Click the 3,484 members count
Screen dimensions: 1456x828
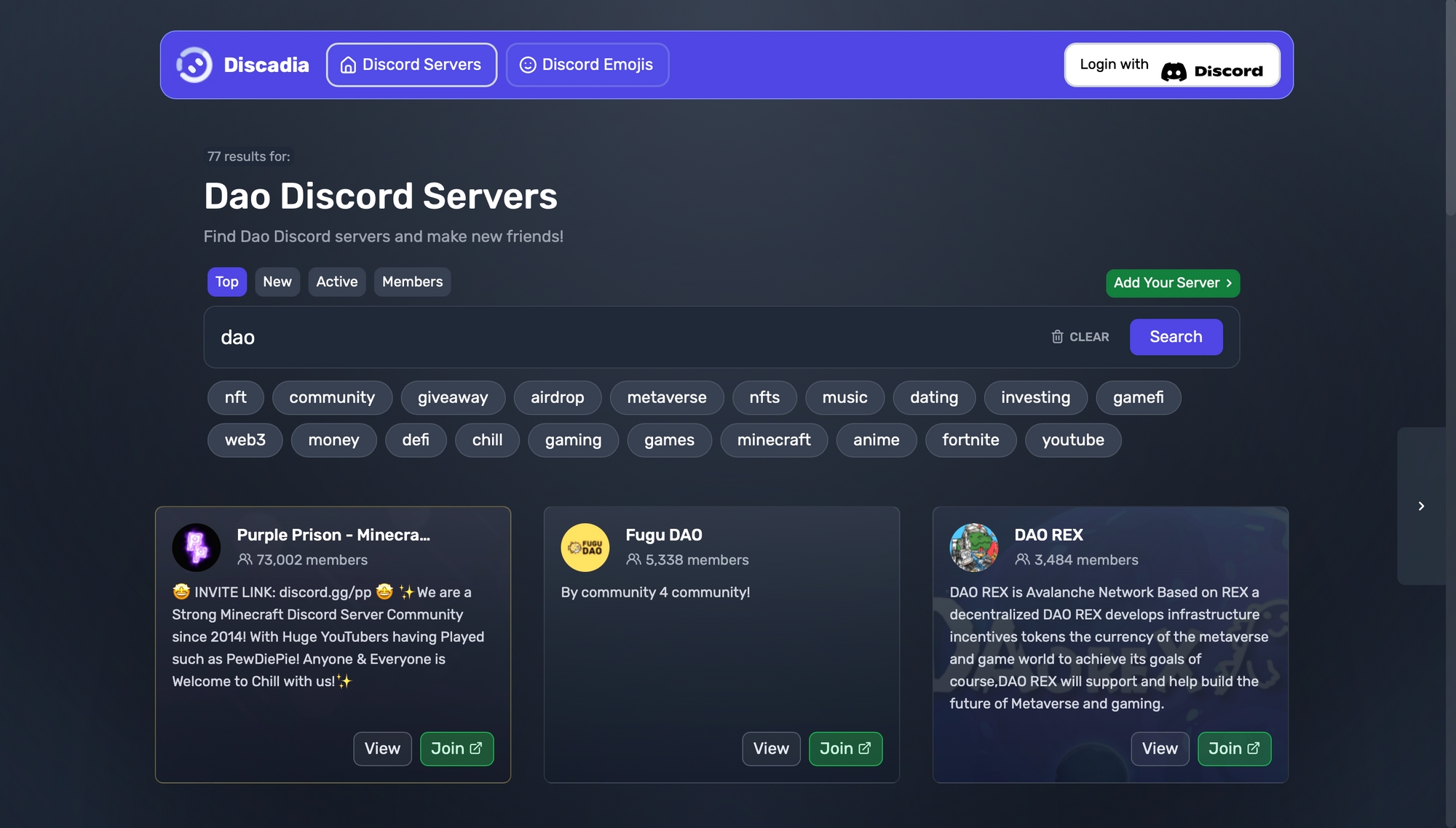[x=1077, y=560]
